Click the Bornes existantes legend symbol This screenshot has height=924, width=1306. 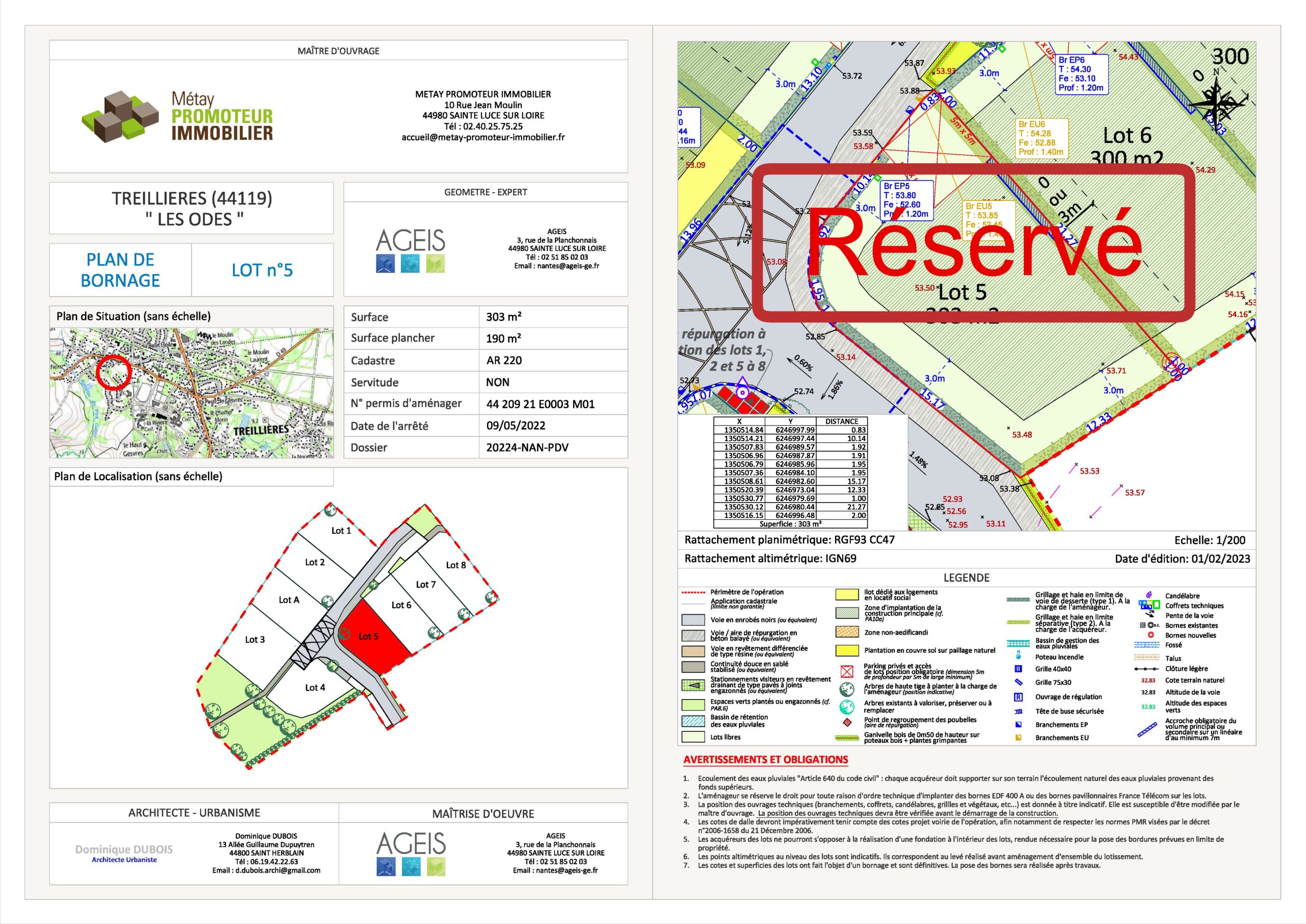(x=1149, y=626)
